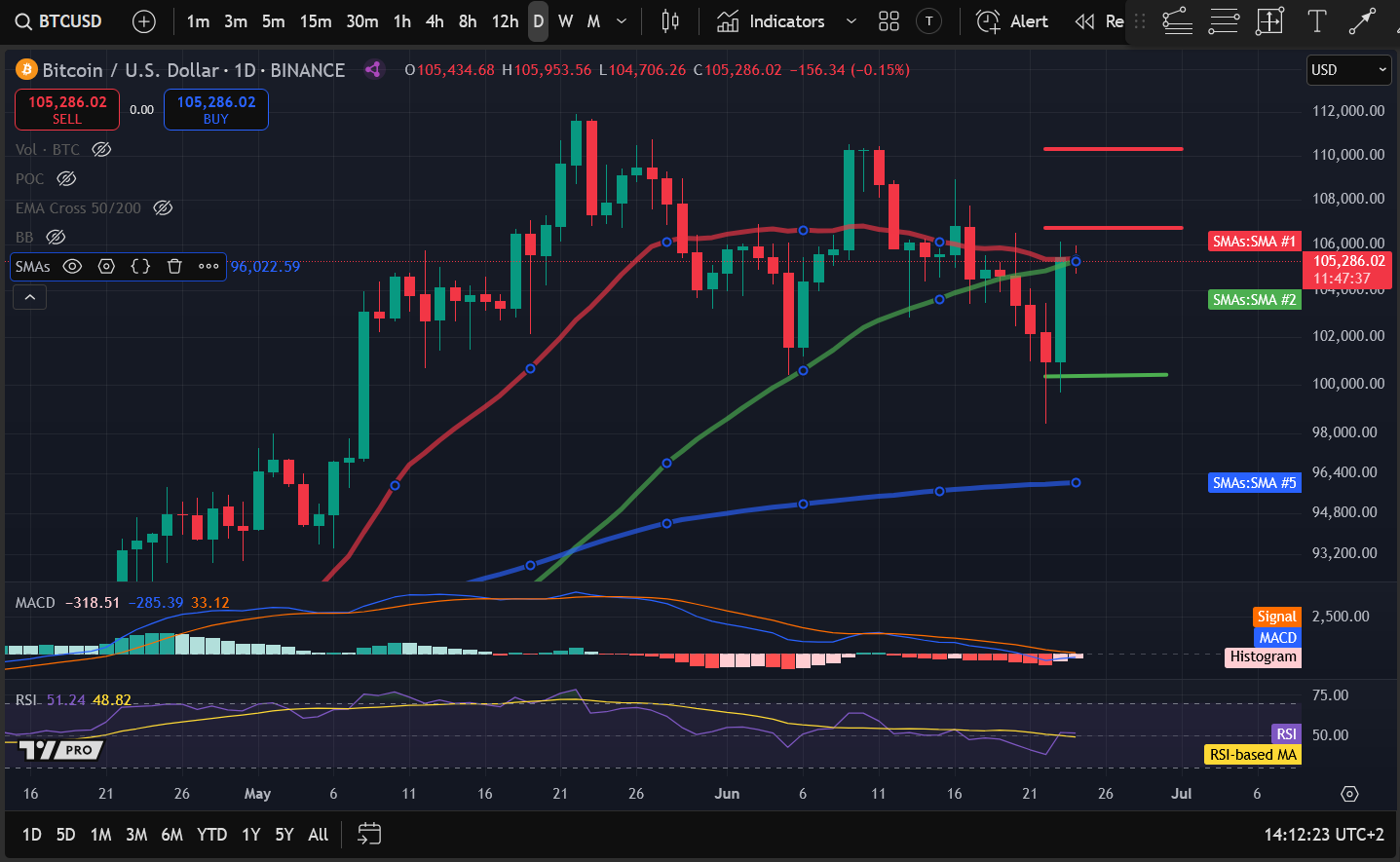Click the orange Signal label
The width and height of the screenshot is (1400, 862).
tap(1276, 617)
